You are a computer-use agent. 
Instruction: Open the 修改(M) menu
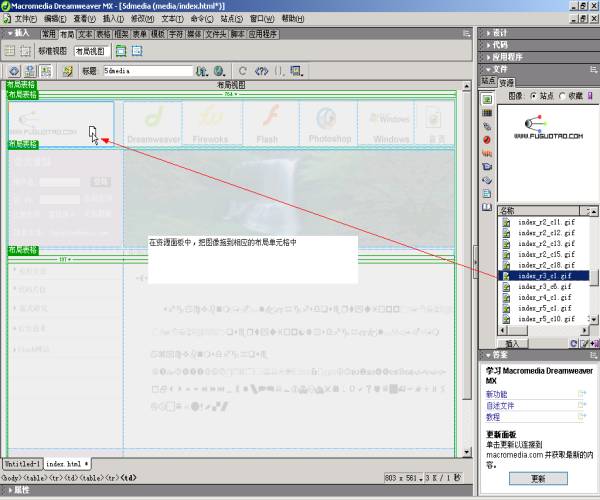[x=142, y=19]
